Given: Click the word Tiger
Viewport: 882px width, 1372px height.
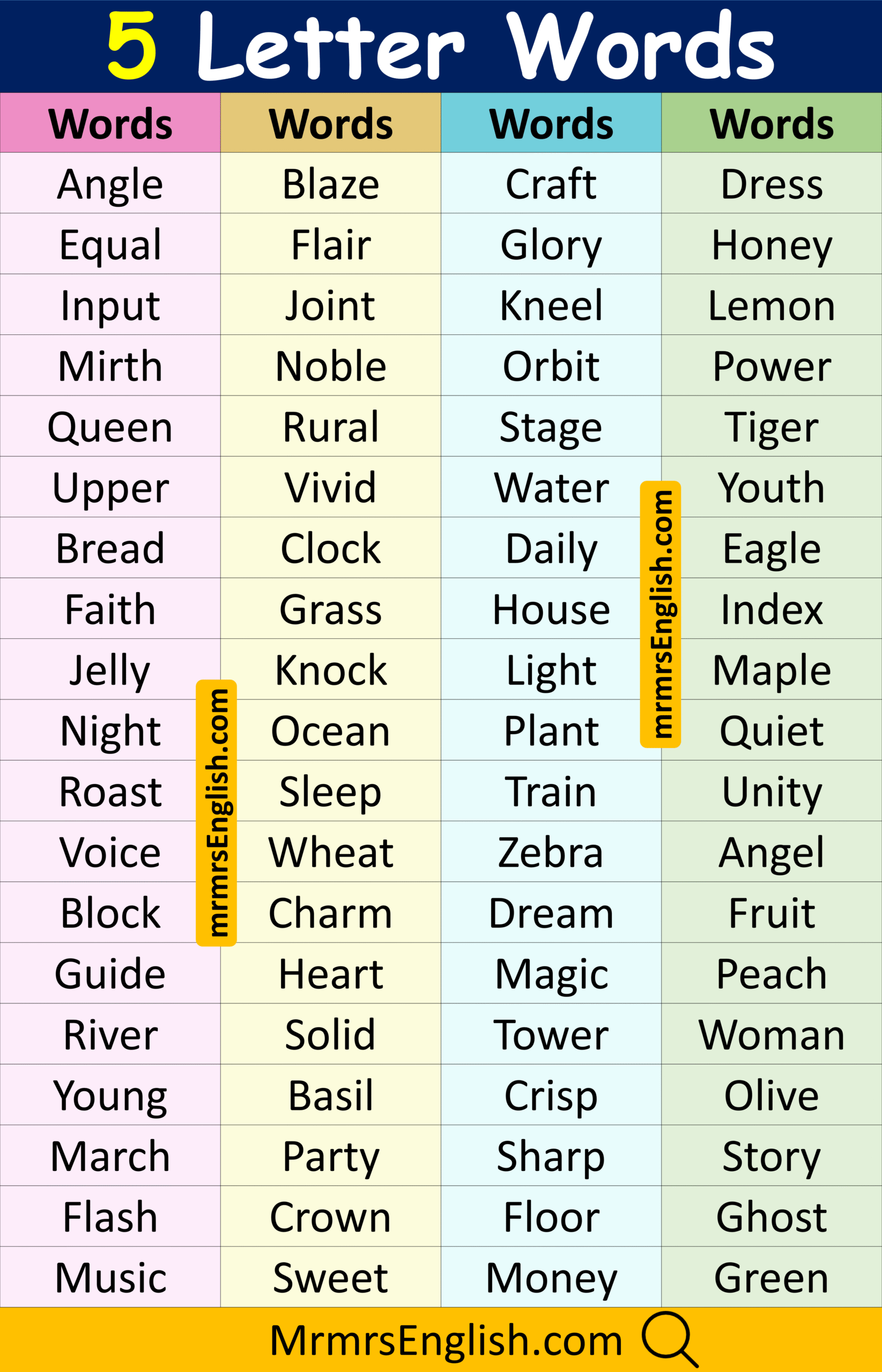Looking at the screenshot, I should (772, 427).
